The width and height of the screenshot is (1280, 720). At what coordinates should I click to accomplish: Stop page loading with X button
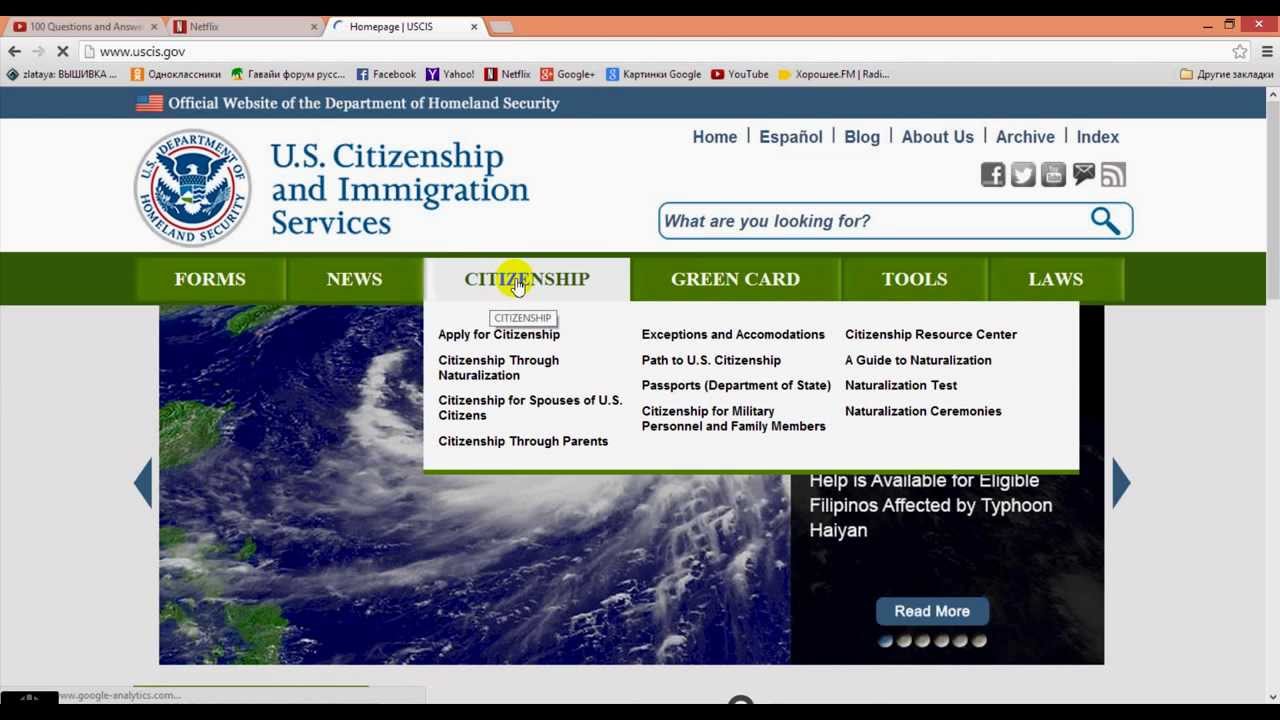(x=62, y=51)
